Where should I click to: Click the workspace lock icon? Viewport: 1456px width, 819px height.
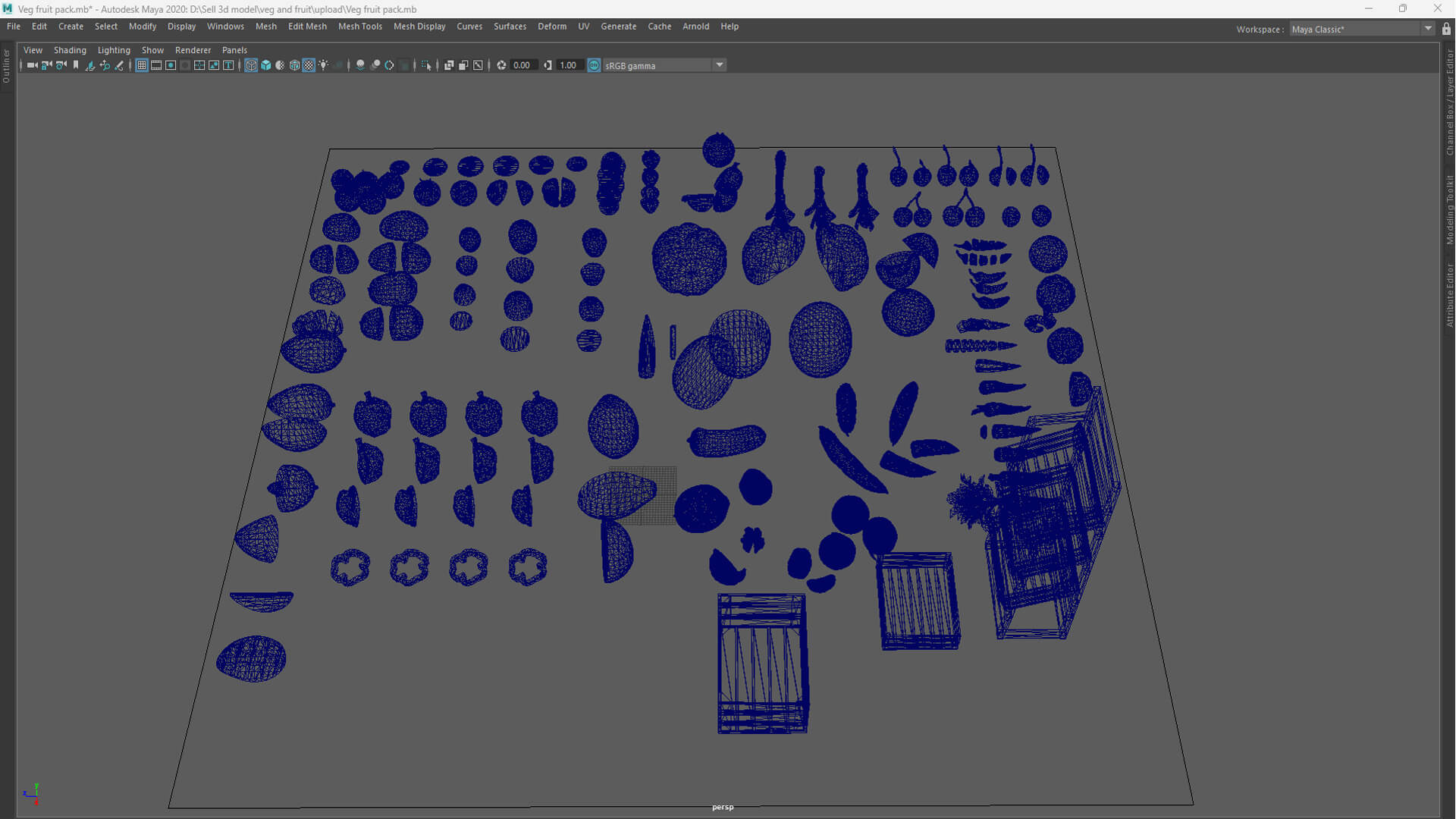coord(1446,29)
